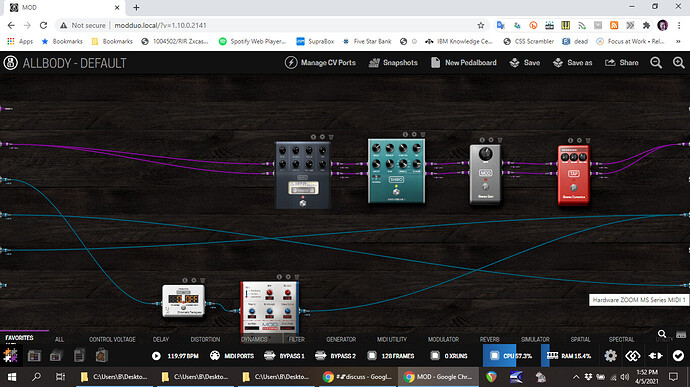Toggle Bypass 1 in the footer
Screen dimensions: 690x387
pyautogui.click(x=285, y=356)
